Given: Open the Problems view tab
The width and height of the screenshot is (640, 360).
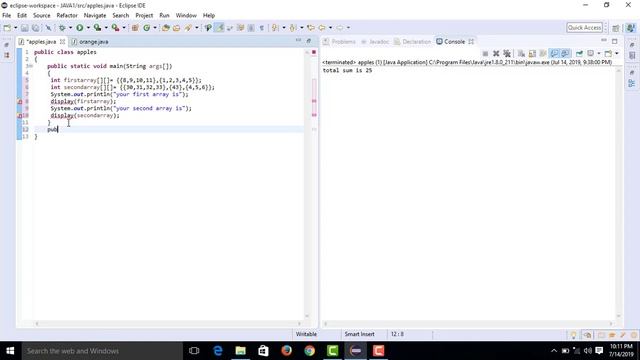Looking at the screenshot, I should click(x=339, y=42).
